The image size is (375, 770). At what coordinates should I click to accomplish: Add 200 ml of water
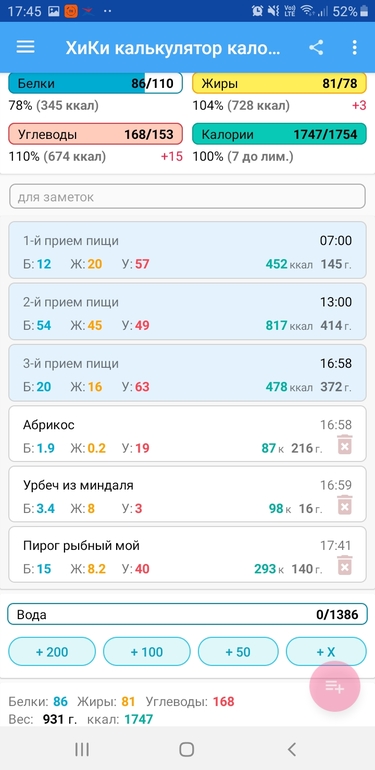pyautogui.click(x=52, y=652)
